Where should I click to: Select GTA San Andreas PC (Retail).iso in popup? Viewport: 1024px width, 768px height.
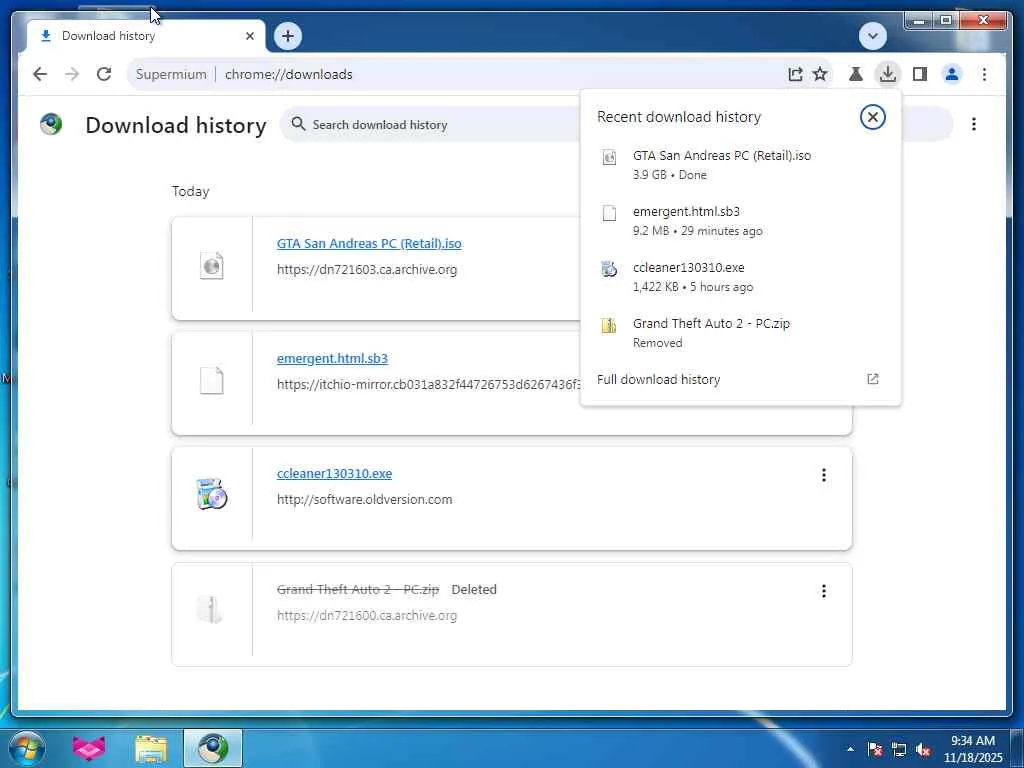[x=741, y=165]
